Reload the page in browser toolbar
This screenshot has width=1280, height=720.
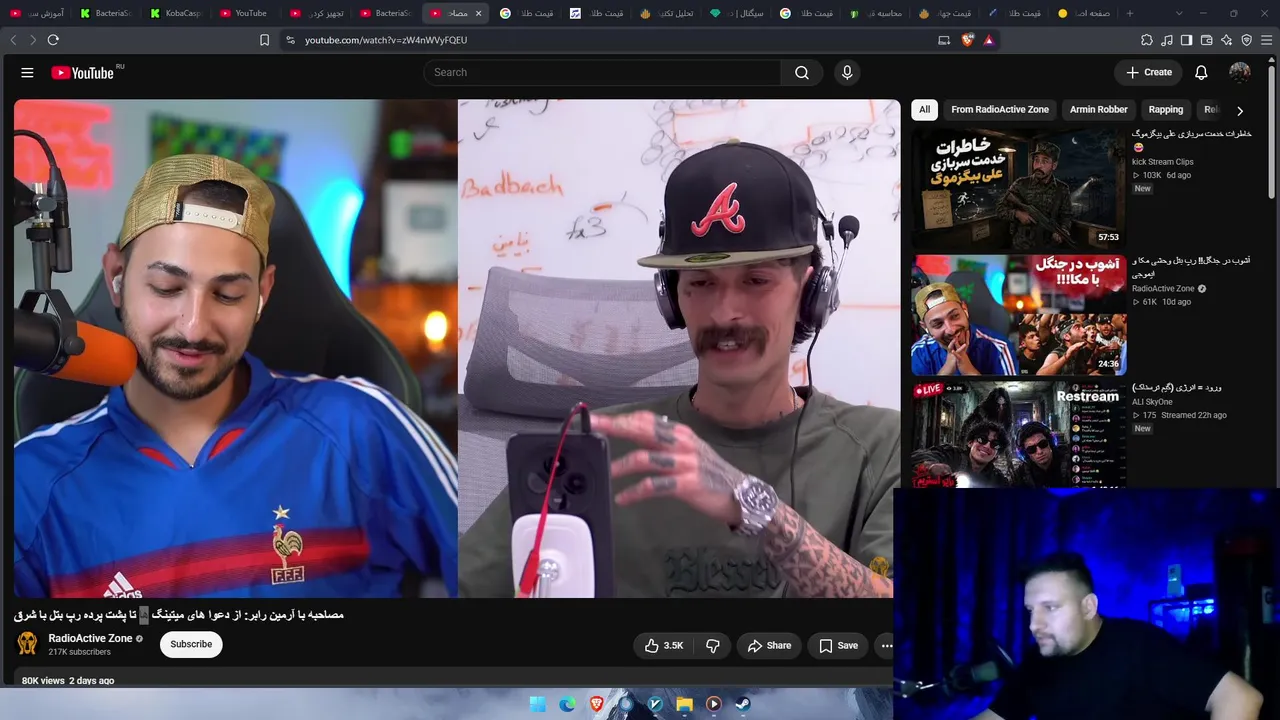[x=53, y=40]
